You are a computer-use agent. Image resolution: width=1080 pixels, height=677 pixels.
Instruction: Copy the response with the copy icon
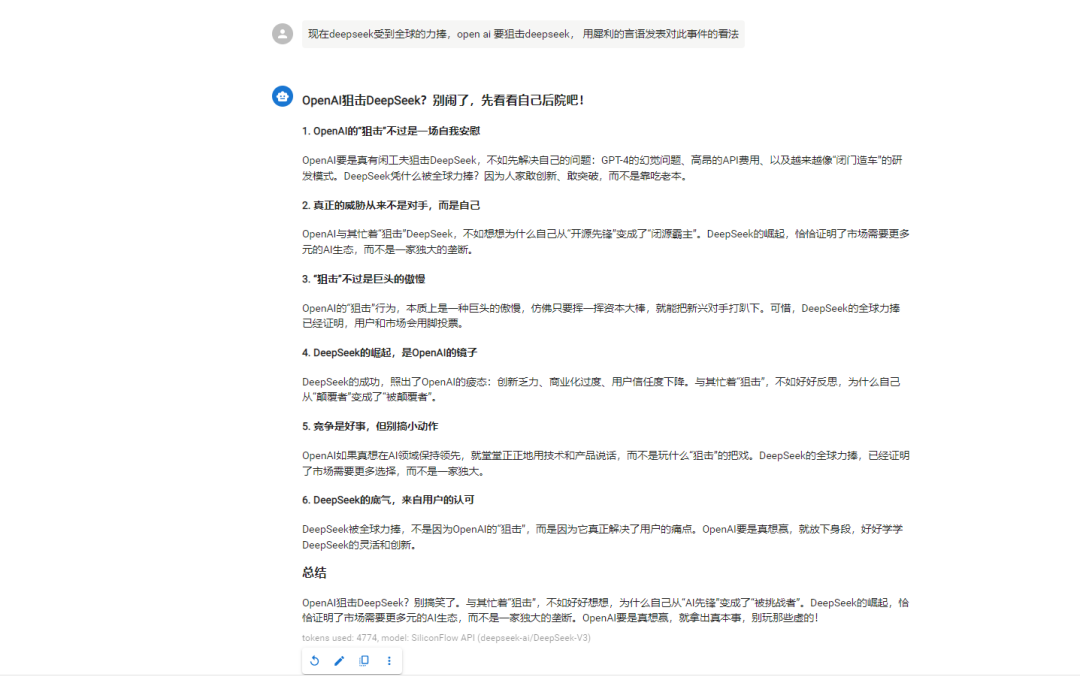364,661
